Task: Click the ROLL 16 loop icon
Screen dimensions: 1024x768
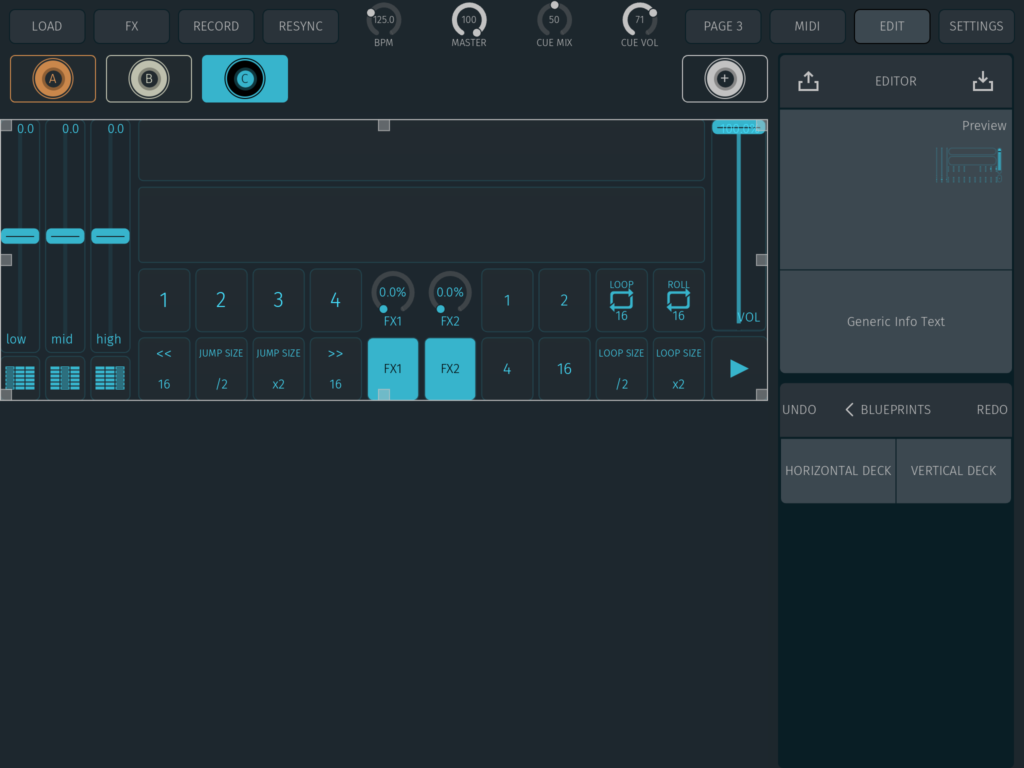Action: (678, 300)
